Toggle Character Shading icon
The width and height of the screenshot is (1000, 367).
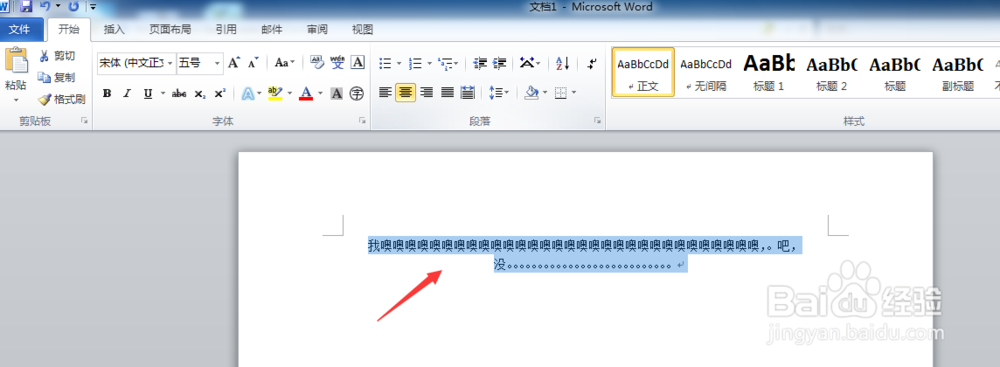pos(337,94)
